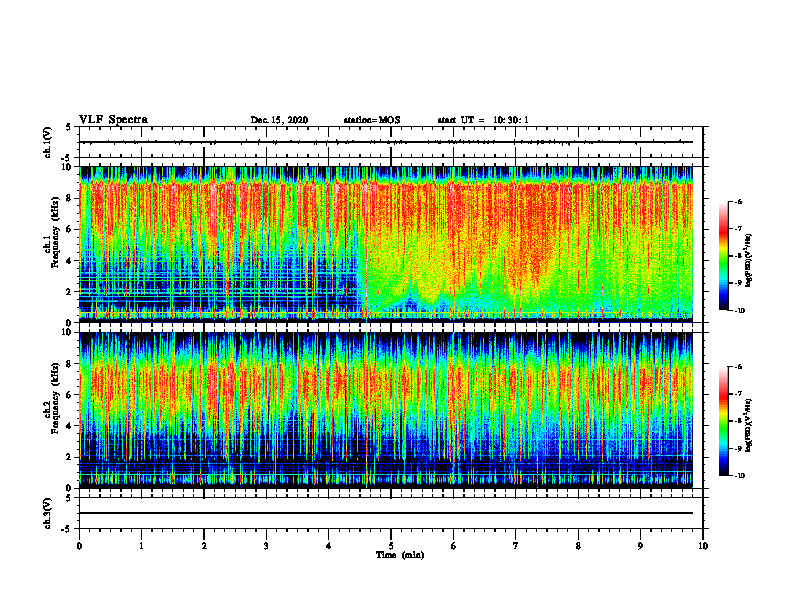Click the ch.2 spectrogram color scale bar
Image resolution: width=792 pixels, height=612 pixels.
[724, 421]
